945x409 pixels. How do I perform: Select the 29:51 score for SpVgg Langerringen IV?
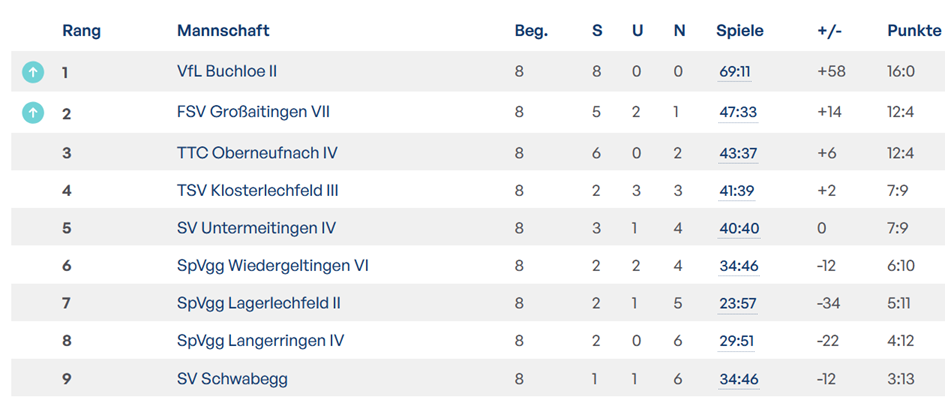pyautogui.click(x=737, y=341)
